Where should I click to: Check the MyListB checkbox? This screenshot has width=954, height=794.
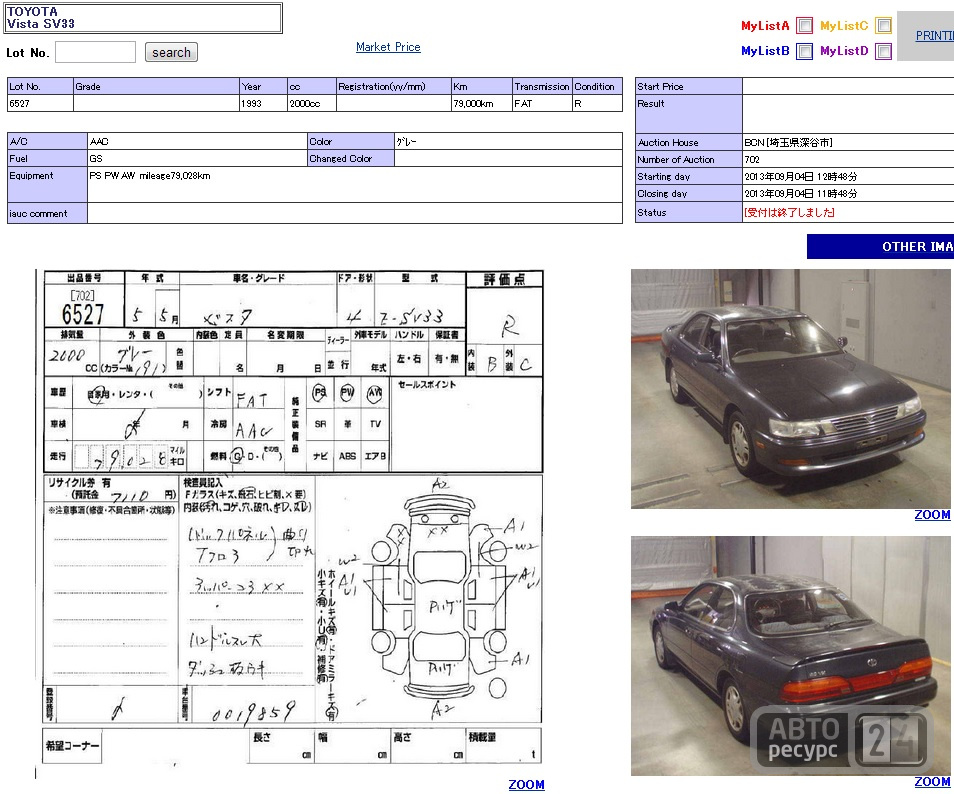point(804,51)
